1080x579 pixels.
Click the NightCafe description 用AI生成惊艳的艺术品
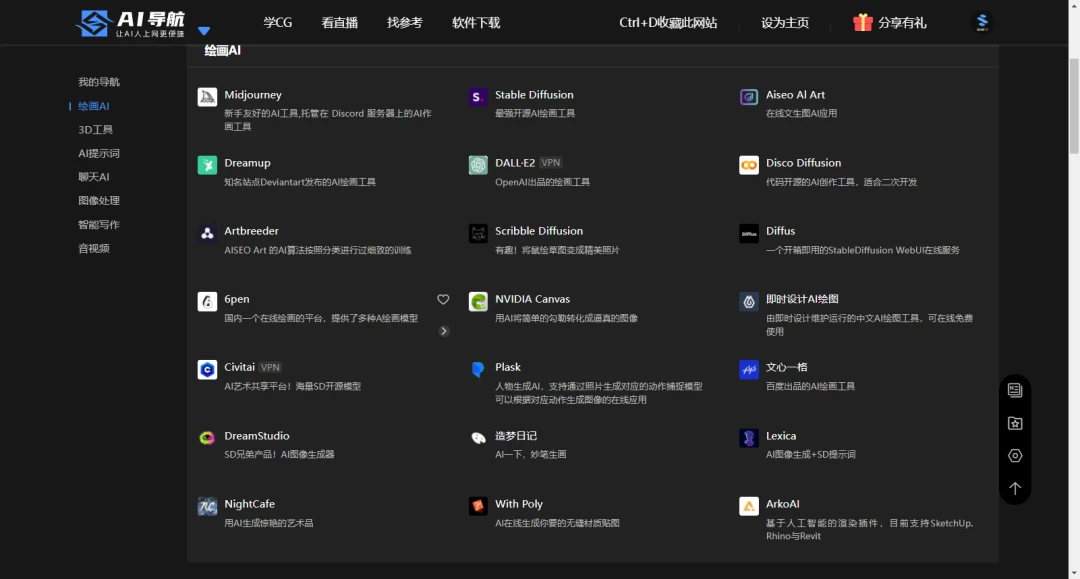tap(269, 523)
